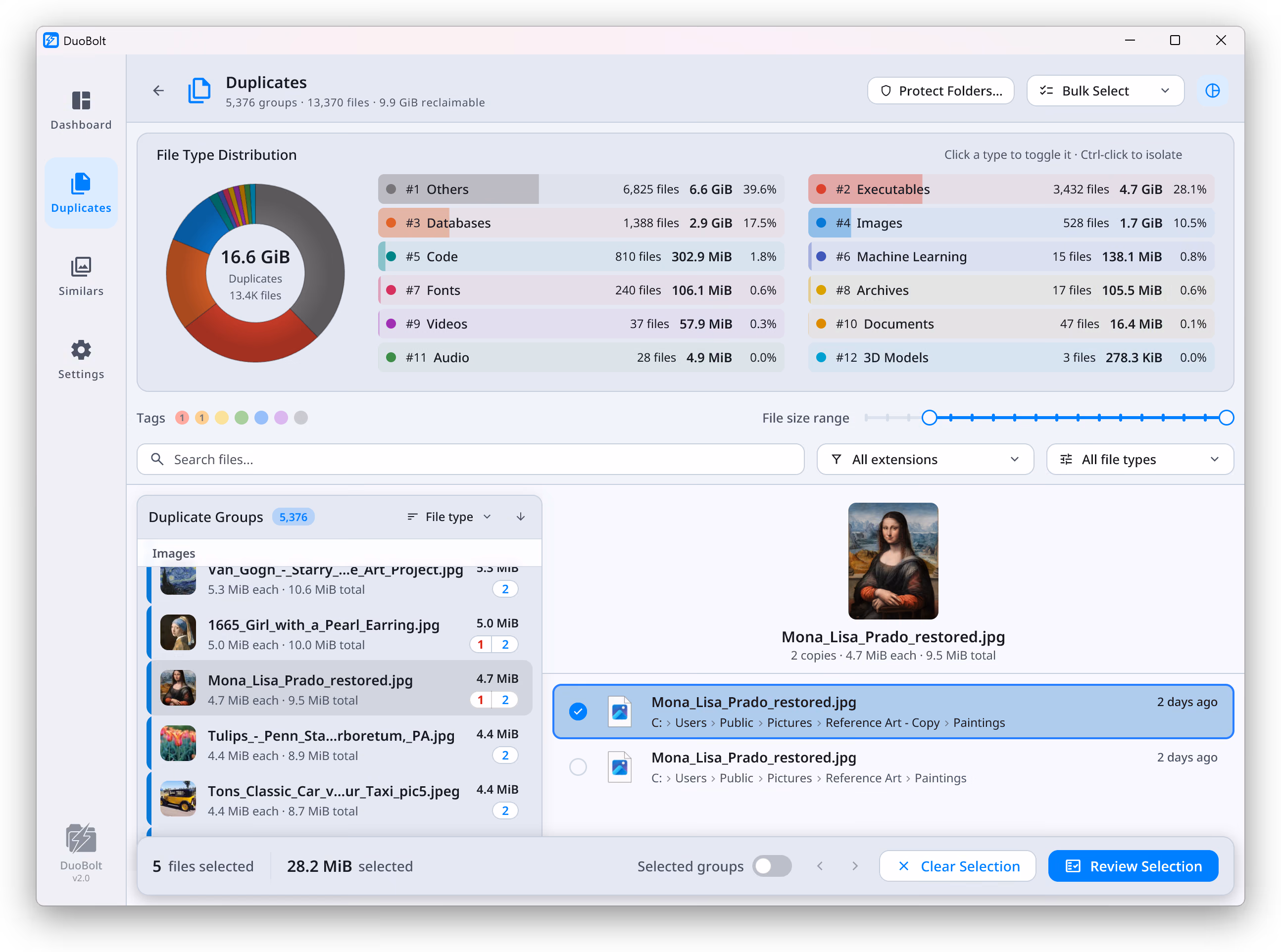The image size is (1281, 952).
Task: Click the X icon in Clear Selection
Action: [903, 865]
